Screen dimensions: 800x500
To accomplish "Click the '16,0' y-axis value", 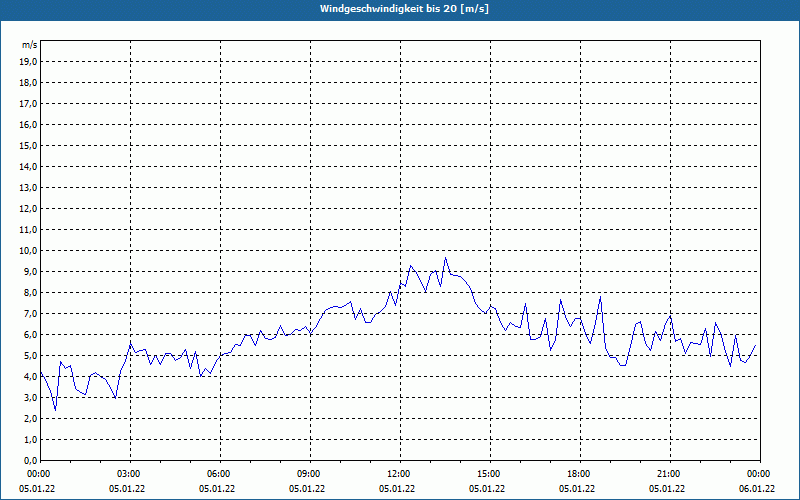I will [x=29, y=124].
